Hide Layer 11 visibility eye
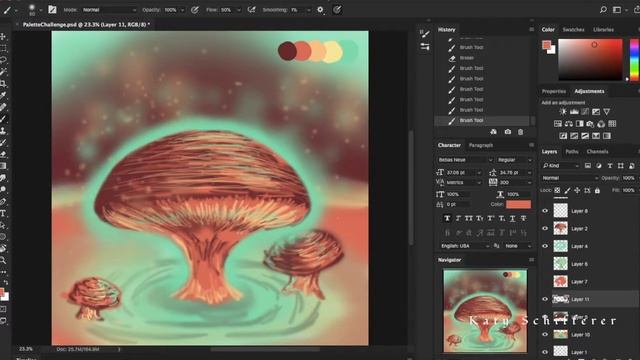Image resolution: width=640 pixels, height=360 pixels. 545,299
